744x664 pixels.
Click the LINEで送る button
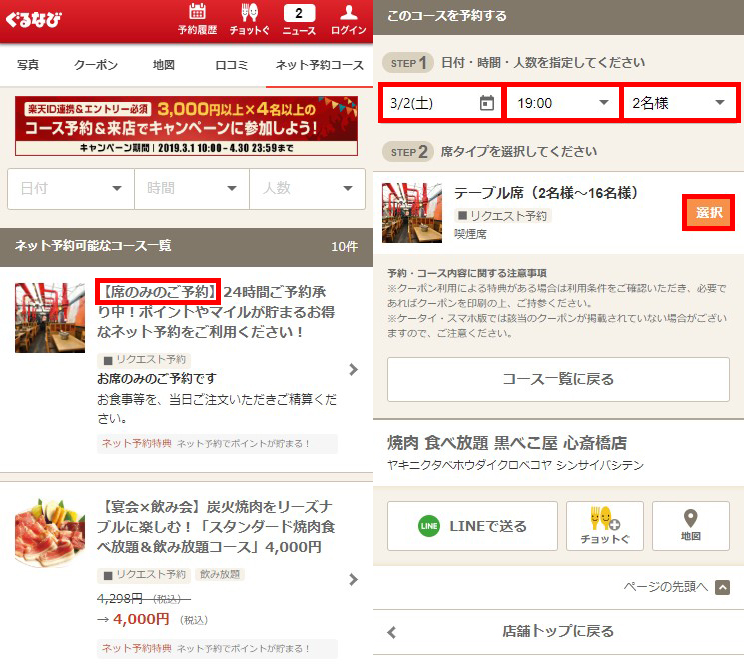coord(472,526)
